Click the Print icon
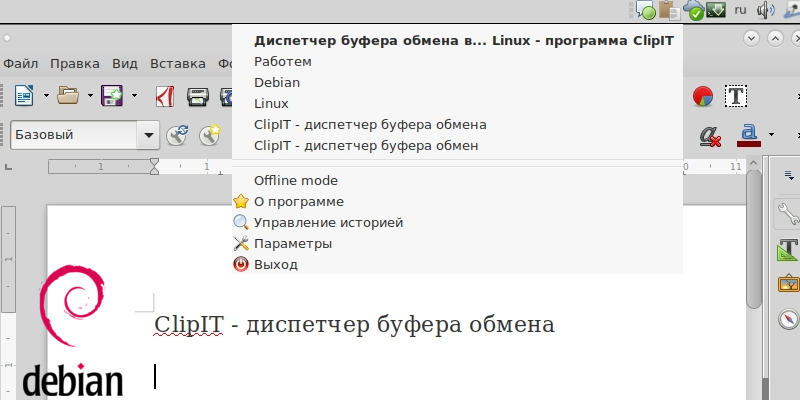Image resolution: width=800 pixels, height=400 pixels. pyautogui.click(x=198, y=95)
